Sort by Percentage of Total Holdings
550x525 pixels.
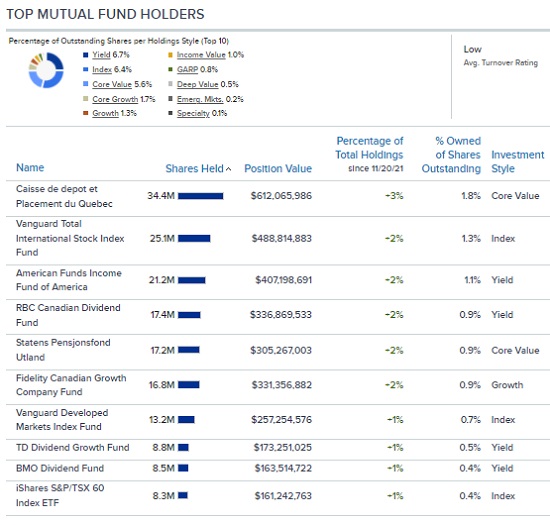pyautogui.click(x=369, y=148)
